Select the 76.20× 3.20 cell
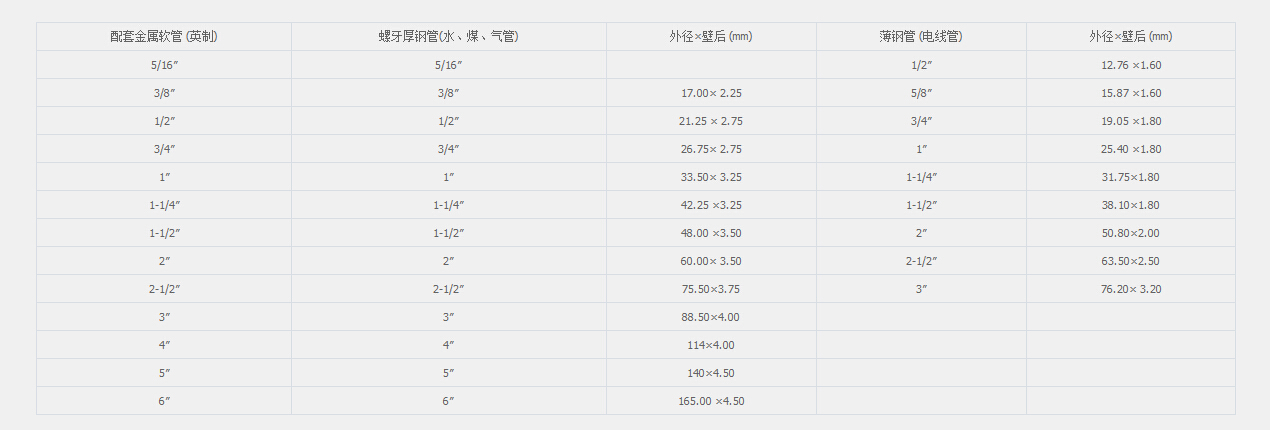 1131,289
